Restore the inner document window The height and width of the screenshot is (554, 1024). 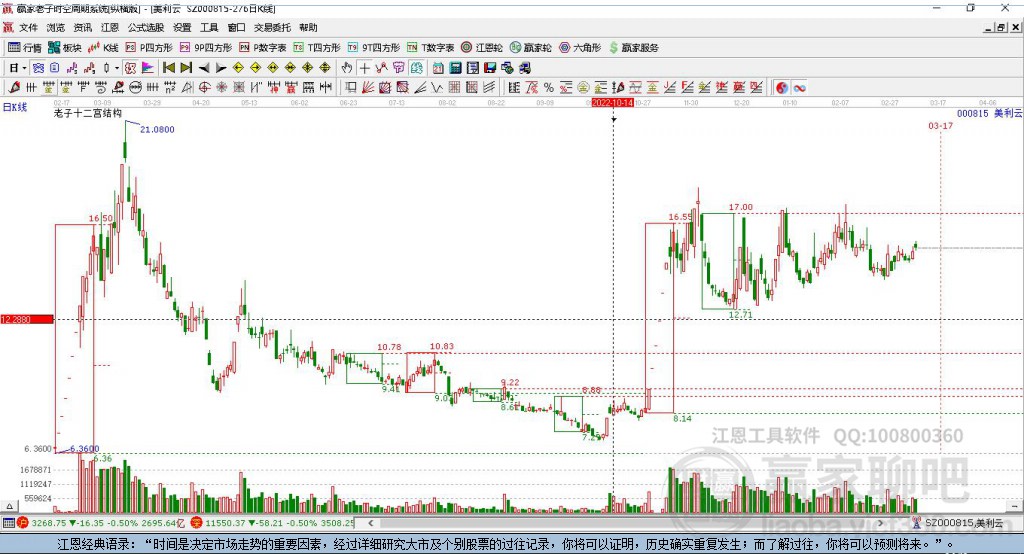1001,27
